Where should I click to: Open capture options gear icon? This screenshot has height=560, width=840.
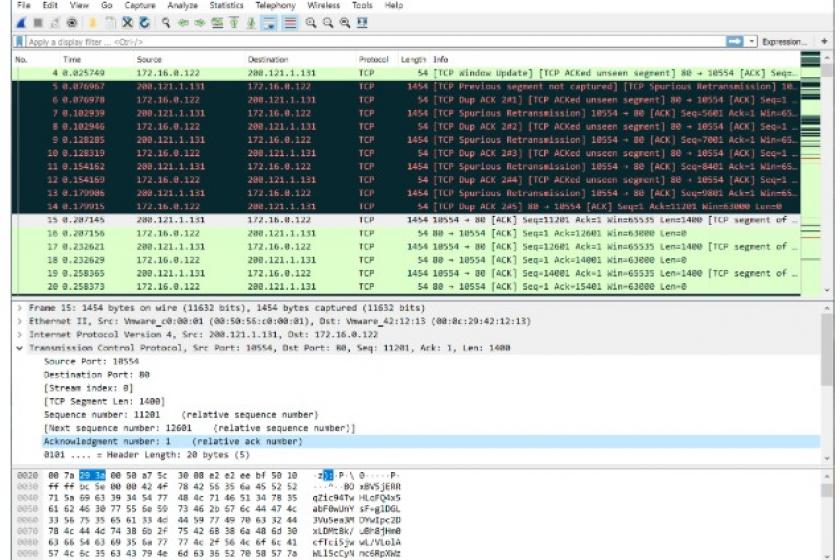click(x=72, y=23)
